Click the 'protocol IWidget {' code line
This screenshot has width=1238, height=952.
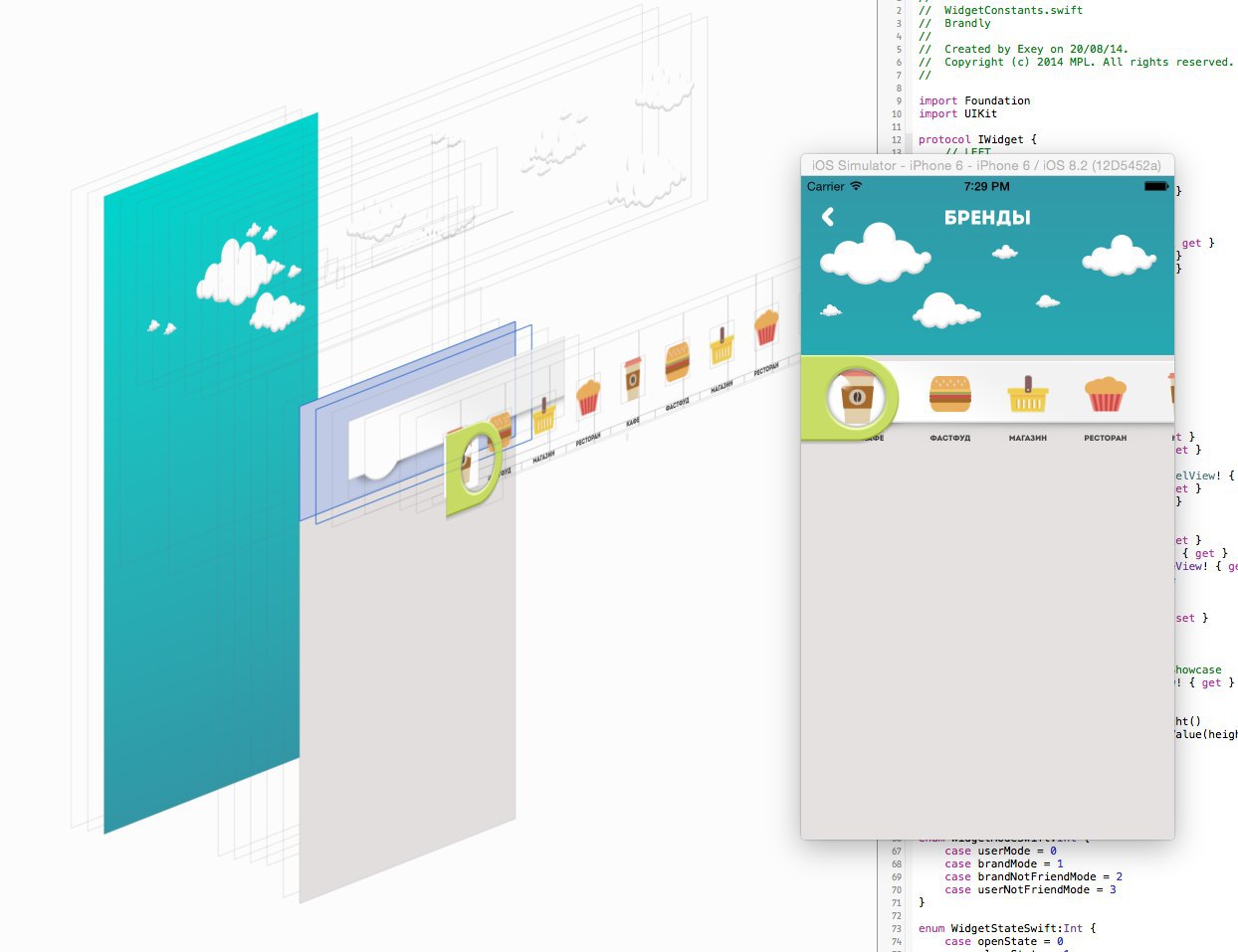977,139
